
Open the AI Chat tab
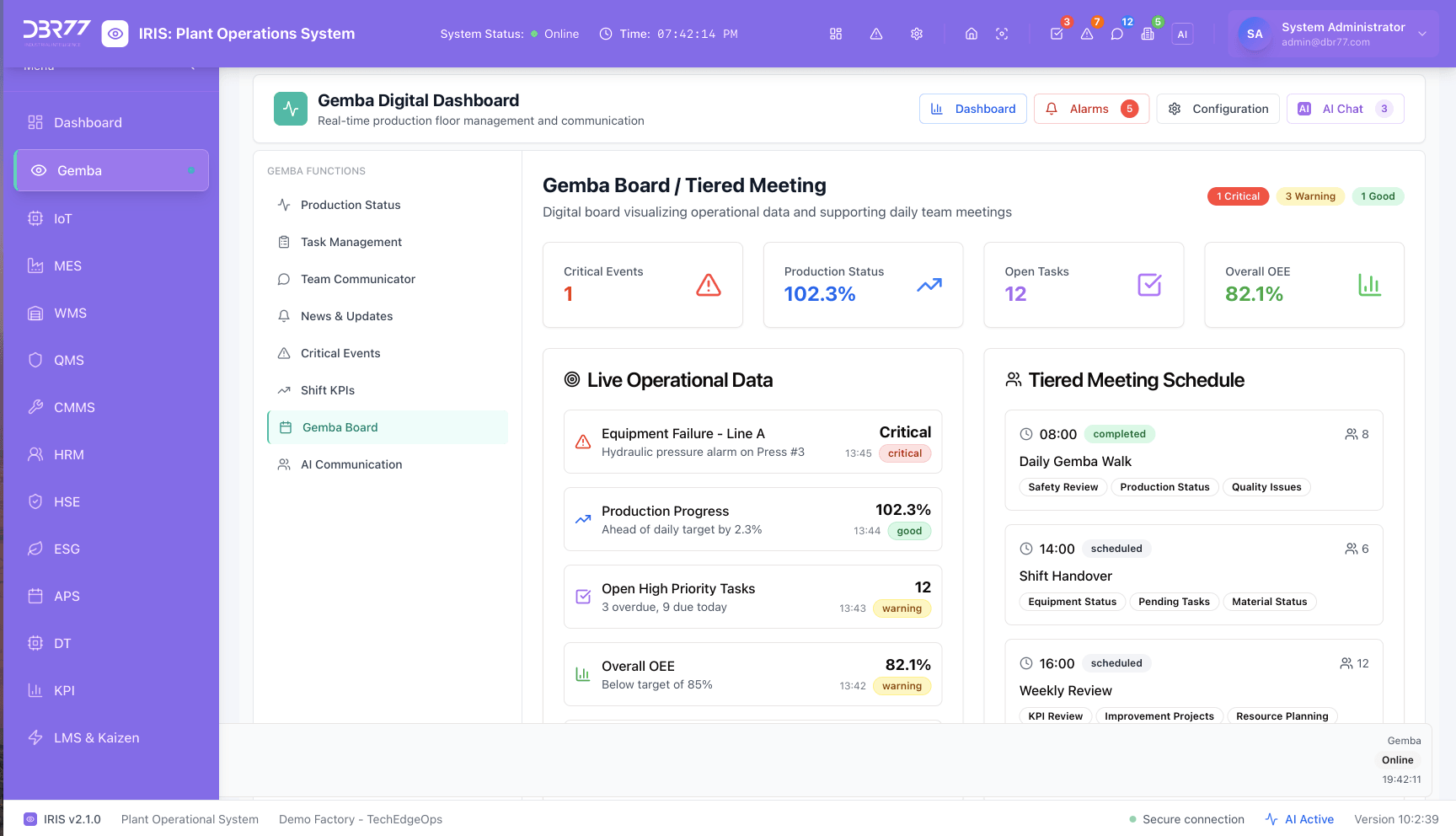tap(1344, 108)
